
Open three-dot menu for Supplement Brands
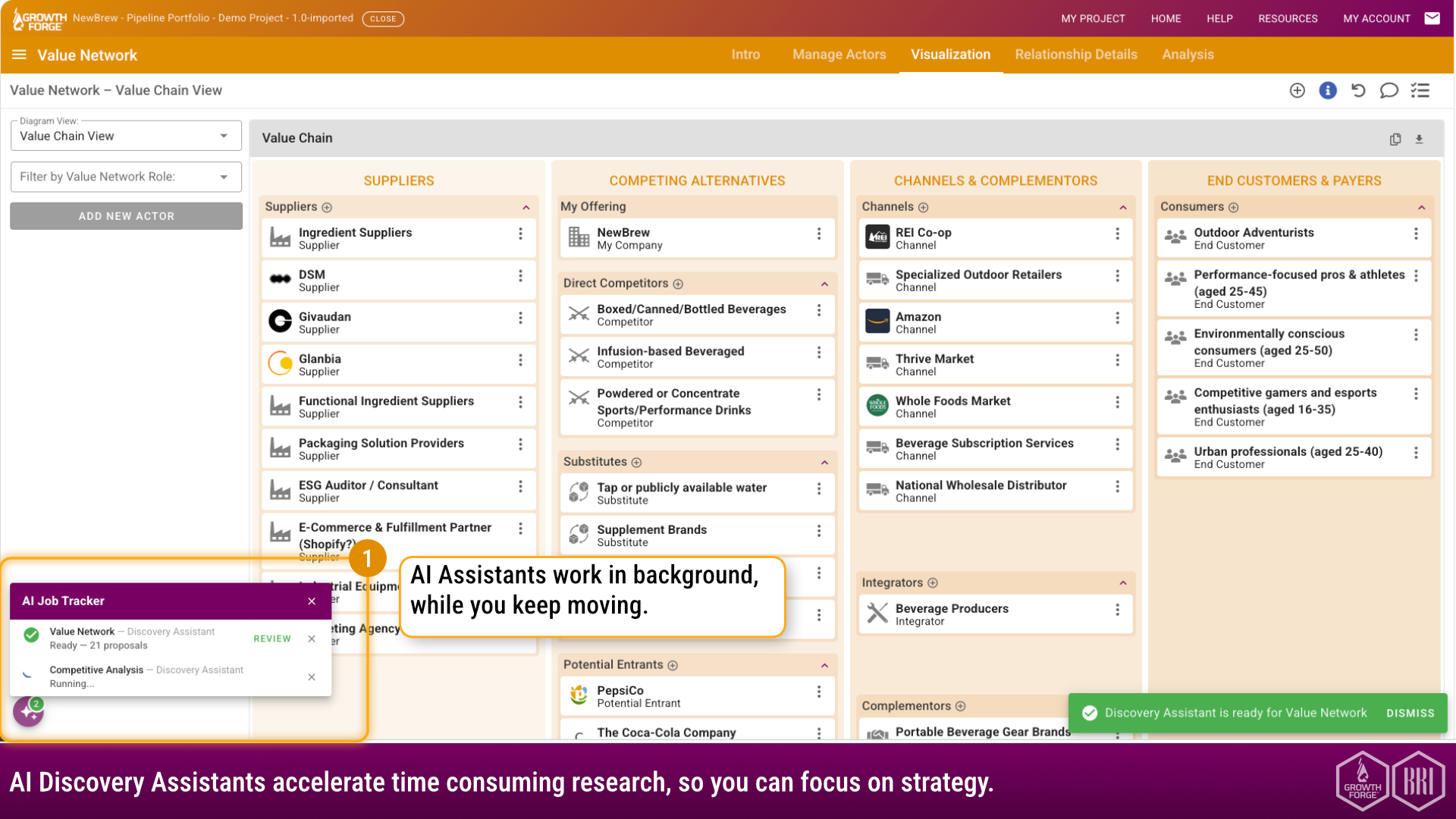pyautogui.click(x=819, y=531)
